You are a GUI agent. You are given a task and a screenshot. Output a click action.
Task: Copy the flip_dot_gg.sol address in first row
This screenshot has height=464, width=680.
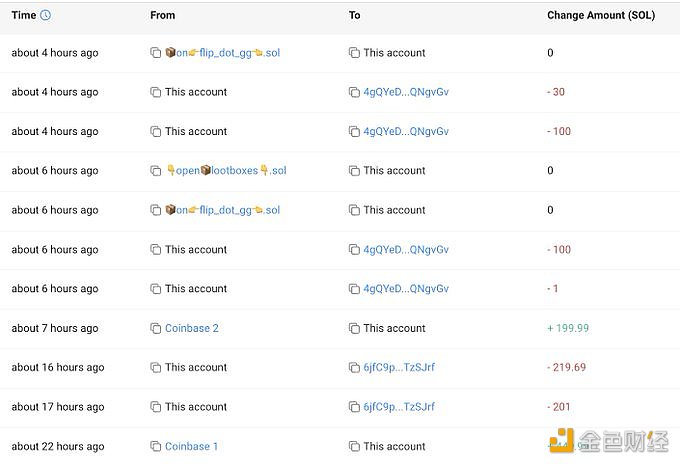point(155,53)
